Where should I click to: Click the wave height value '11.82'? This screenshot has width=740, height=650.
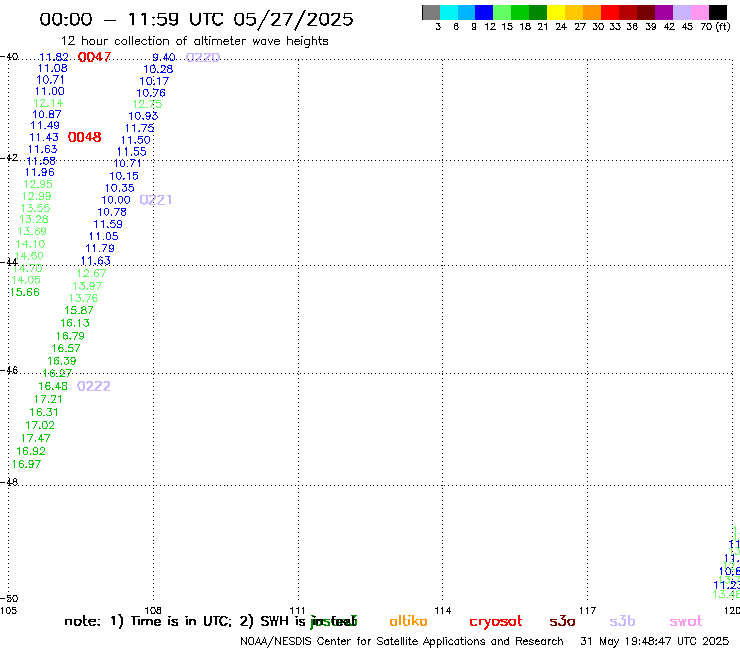[x=54, y=57]
